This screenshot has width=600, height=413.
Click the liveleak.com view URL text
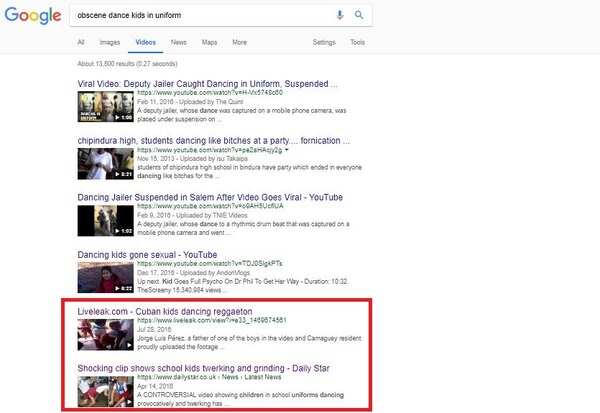pos(212,320)
